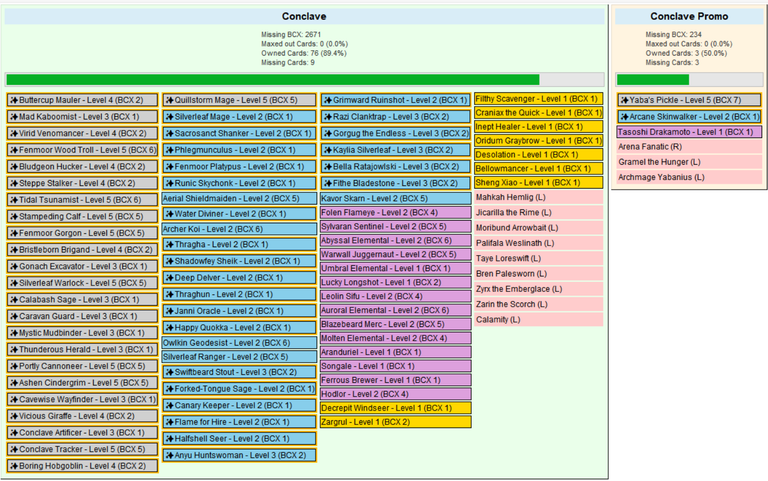The width and height of the screenshot is (768, 481).
Task: Select the Zargrul Level 1 card
Action: 396,422
